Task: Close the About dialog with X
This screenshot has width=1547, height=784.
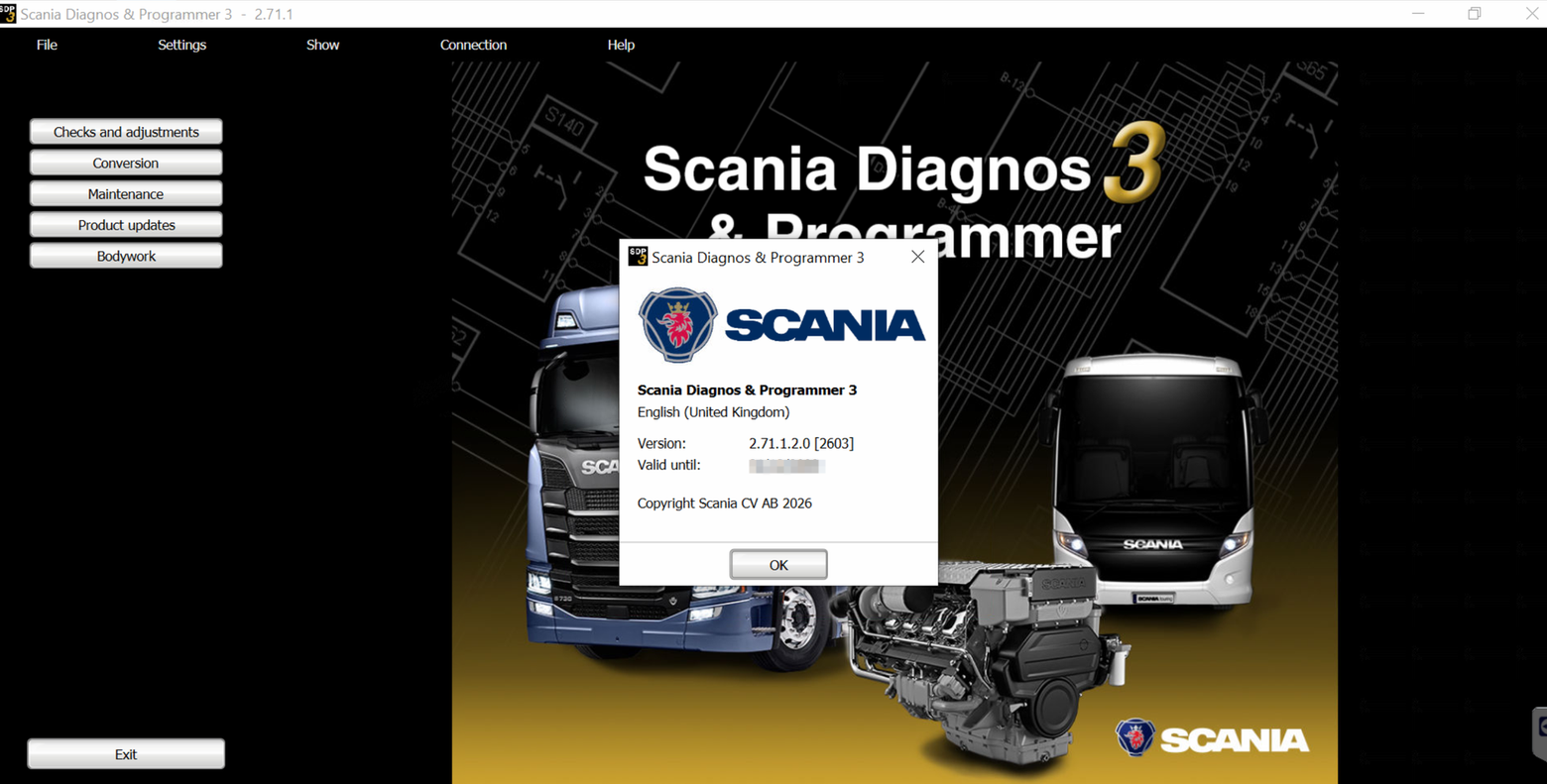Action: point(917,257)
